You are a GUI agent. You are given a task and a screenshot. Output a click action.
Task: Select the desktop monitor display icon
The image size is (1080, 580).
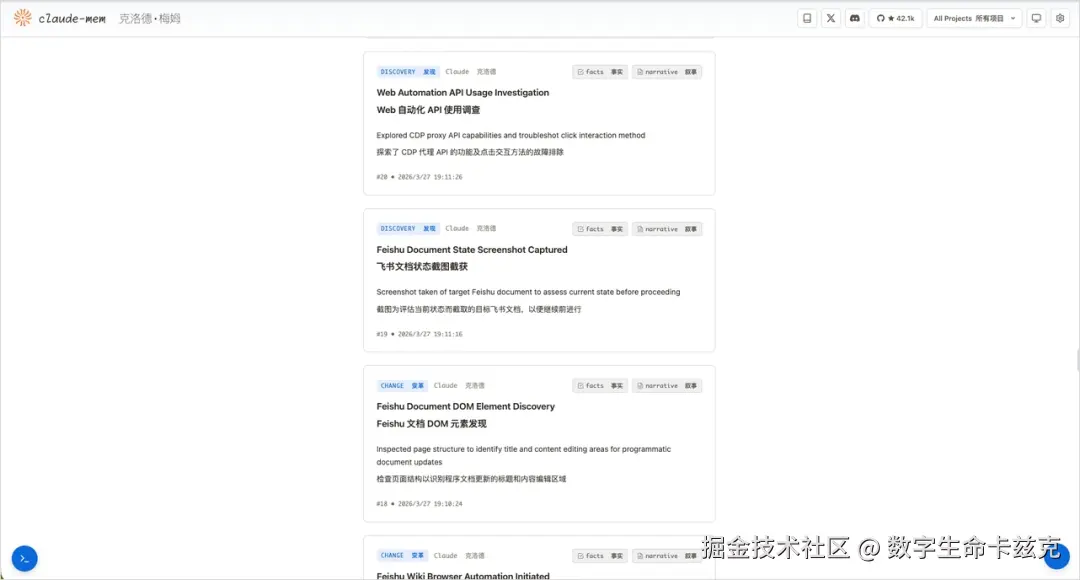pyautogui.click(x=1036, y=18)
